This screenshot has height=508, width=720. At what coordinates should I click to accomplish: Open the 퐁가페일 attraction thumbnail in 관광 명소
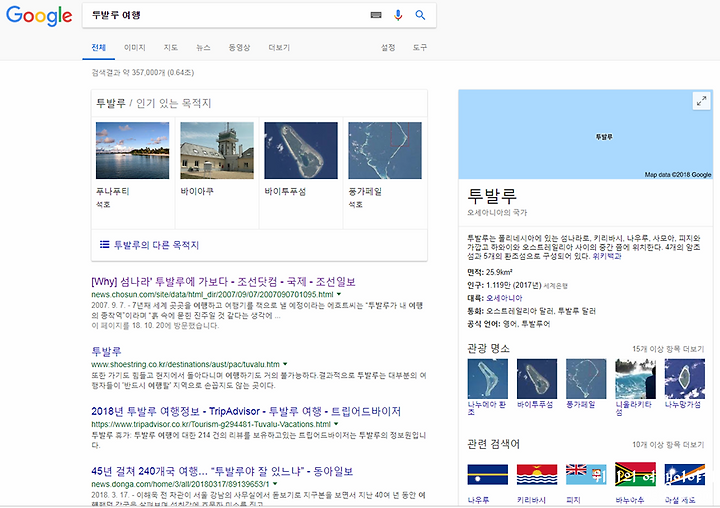tap(586, 379)
